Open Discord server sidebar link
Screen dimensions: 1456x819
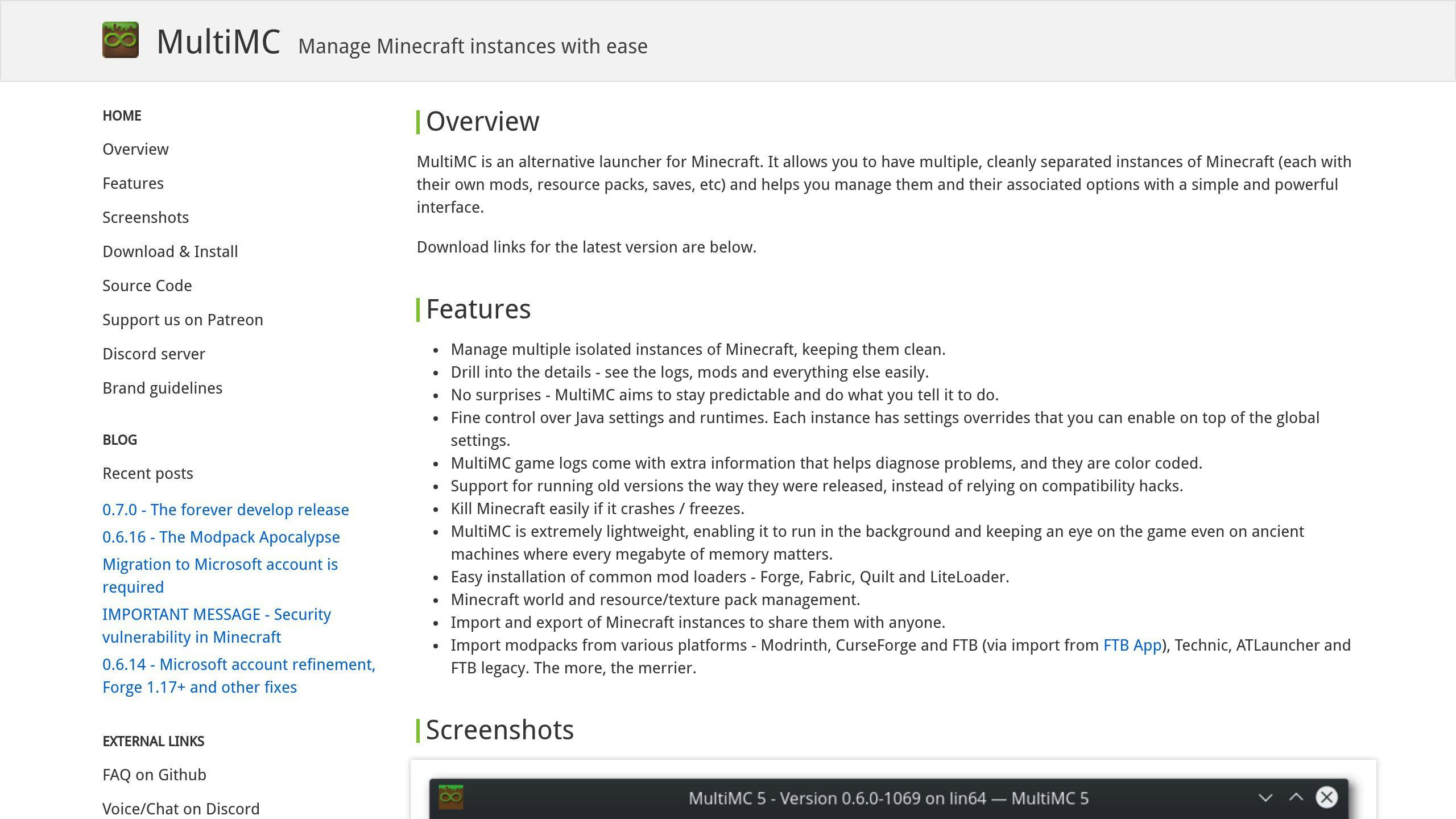(154, 354)
